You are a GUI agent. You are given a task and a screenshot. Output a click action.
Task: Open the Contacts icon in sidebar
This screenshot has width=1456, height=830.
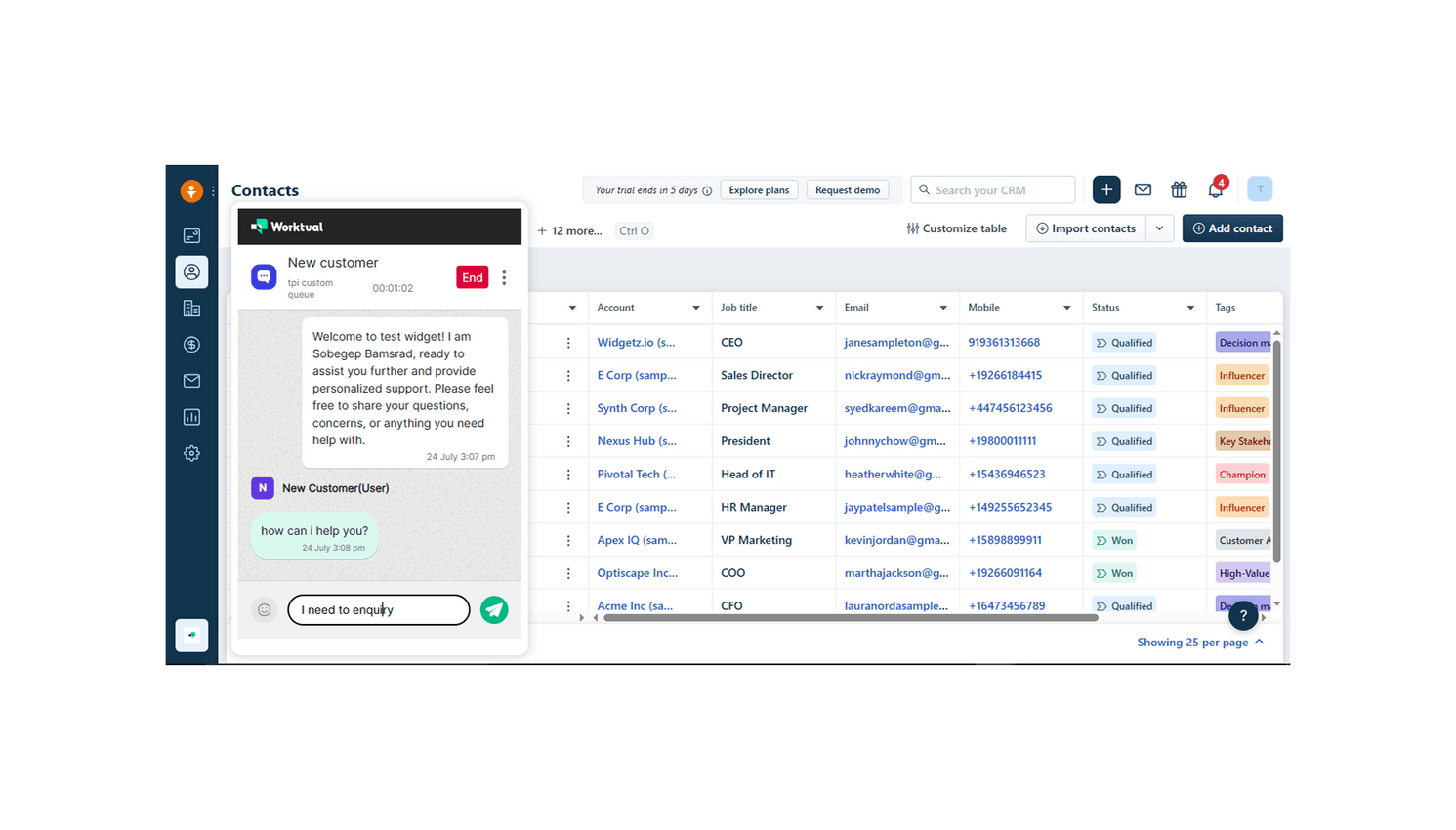191,272
